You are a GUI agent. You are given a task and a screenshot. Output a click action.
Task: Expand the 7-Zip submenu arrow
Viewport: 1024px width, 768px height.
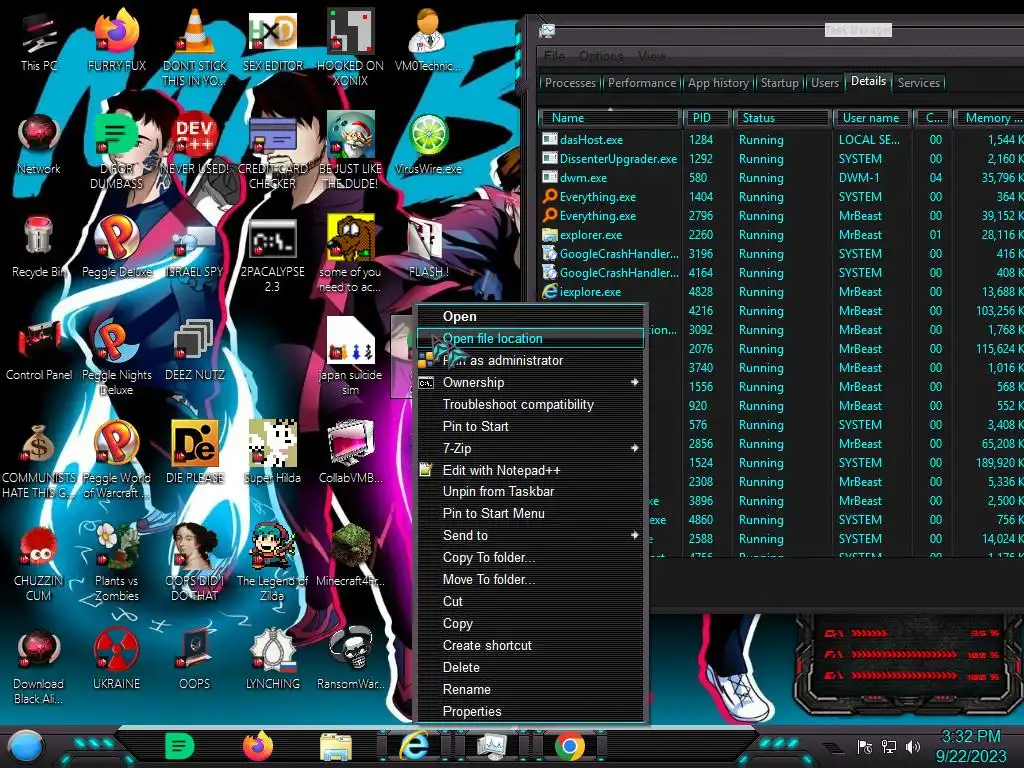634,448
